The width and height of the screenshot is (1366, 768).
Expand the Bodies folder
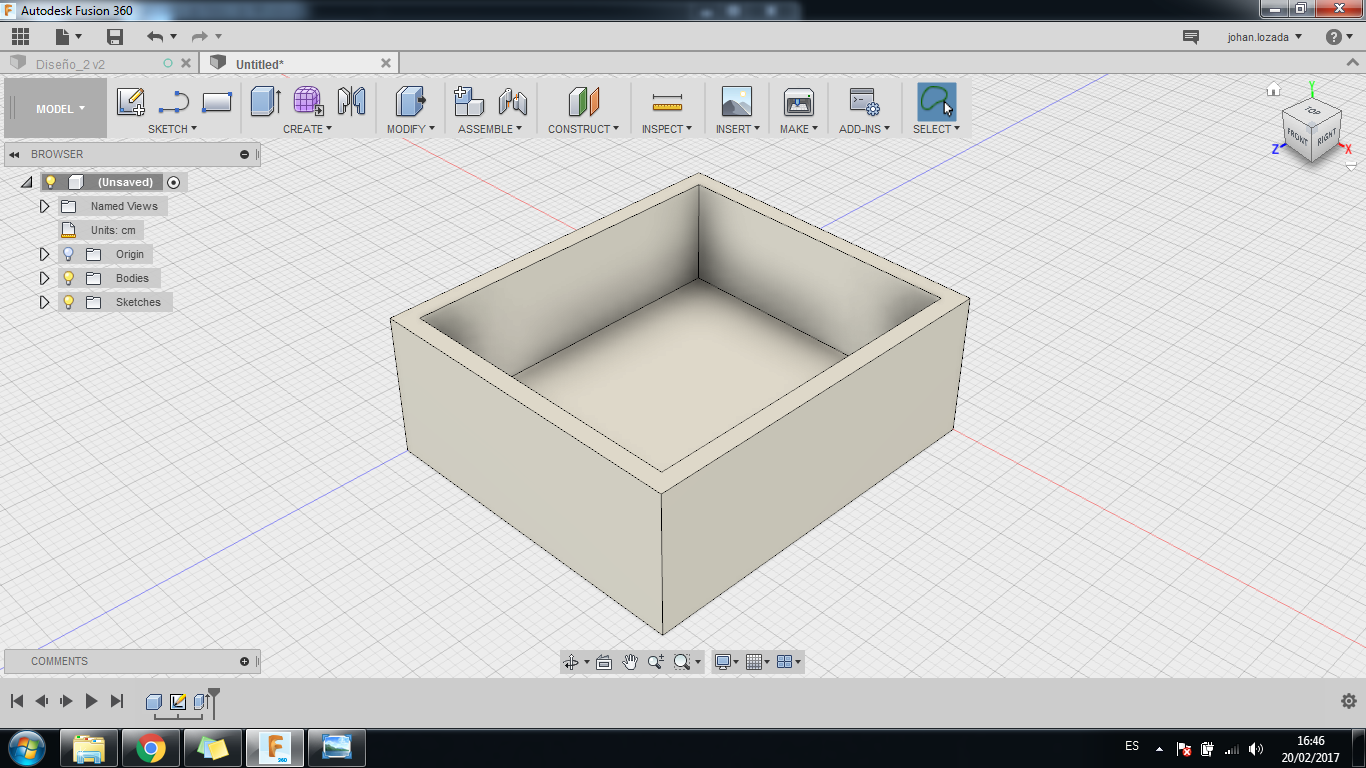(44, 278)
